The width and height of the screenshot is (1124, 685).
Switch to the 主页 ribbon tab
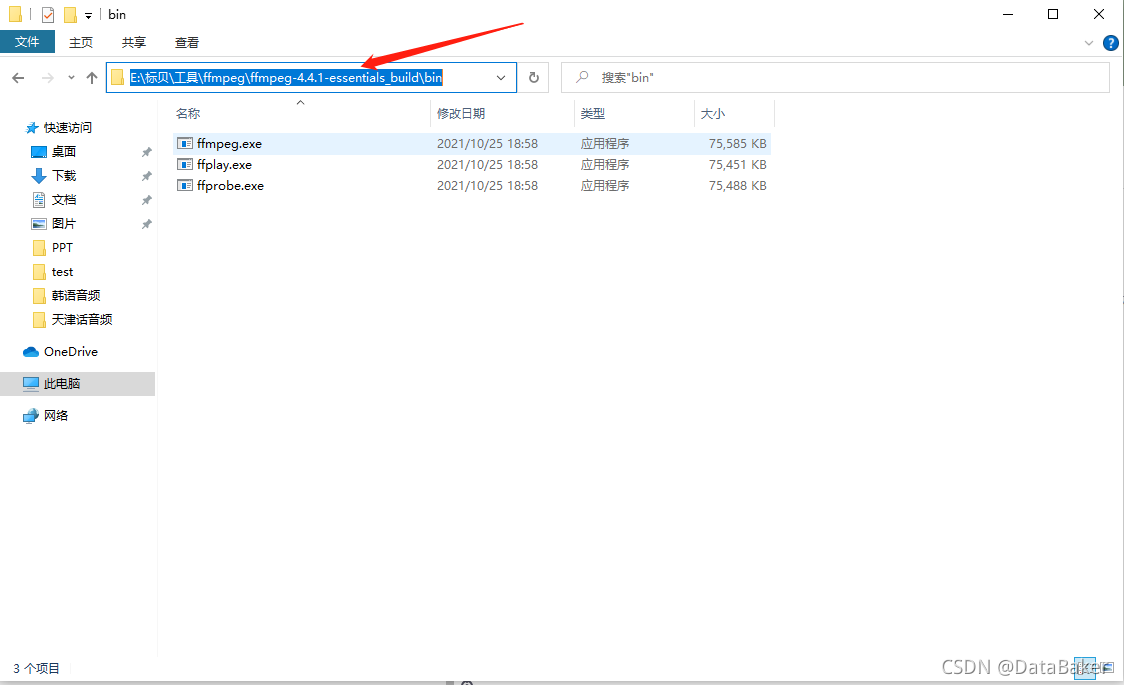pos(81,42)
